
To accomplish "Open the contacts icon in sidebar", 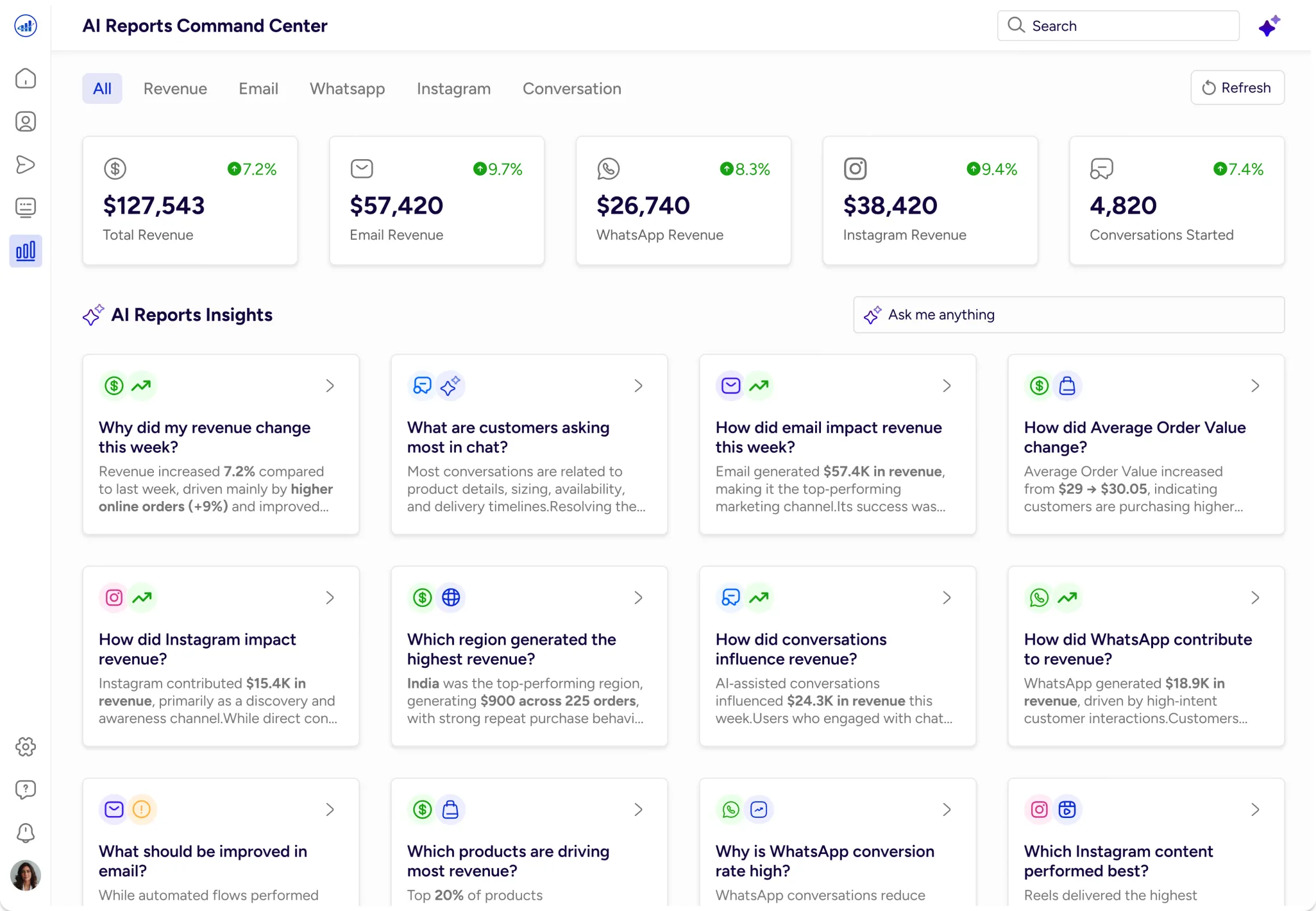I will click(x=26, y=121).
